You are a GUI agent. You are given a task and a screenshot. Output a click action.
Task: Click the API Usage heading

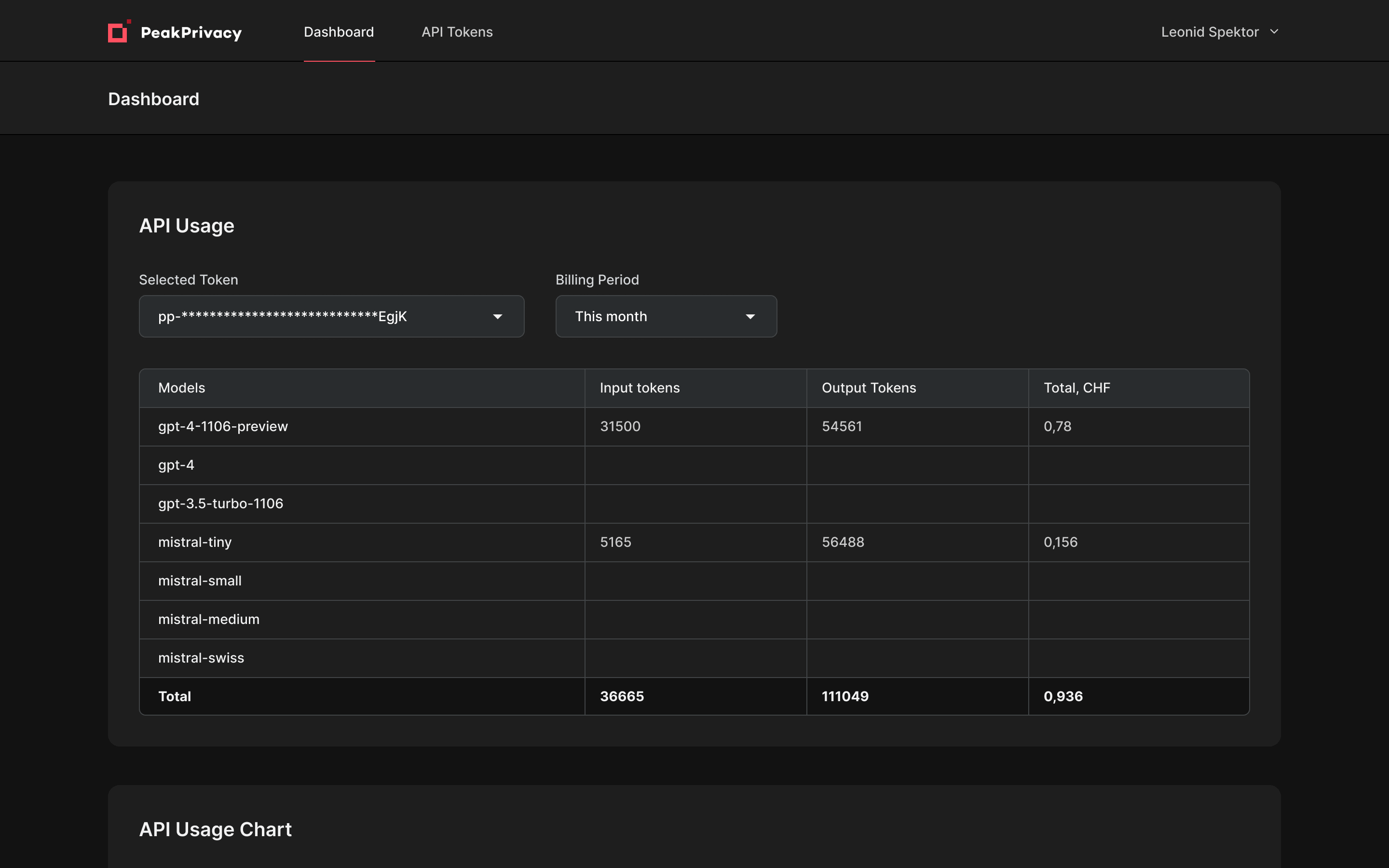coord(187,226)
